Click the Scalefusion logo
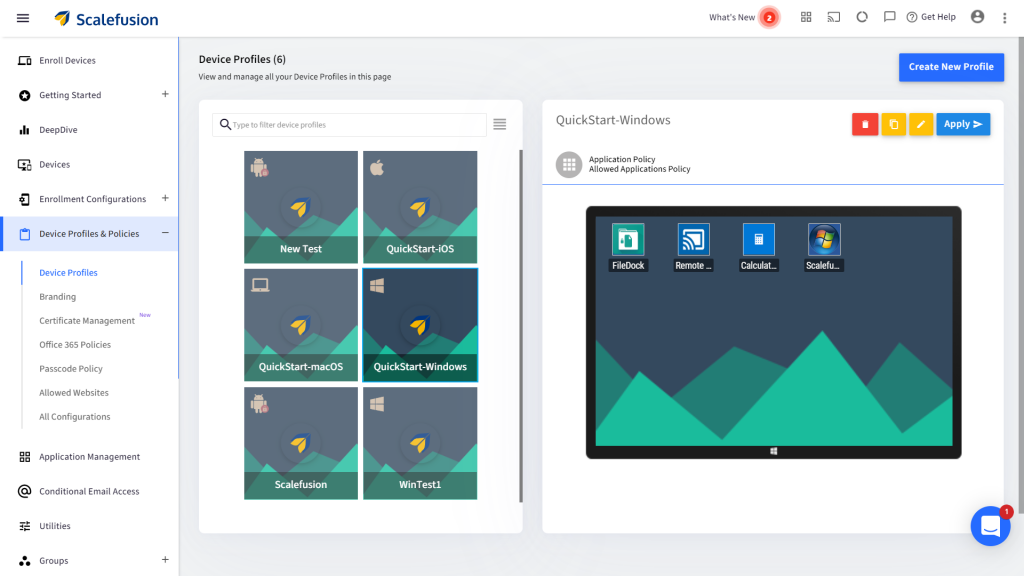The width and height of the screenshot is (1024, 576). pos(106,19)
